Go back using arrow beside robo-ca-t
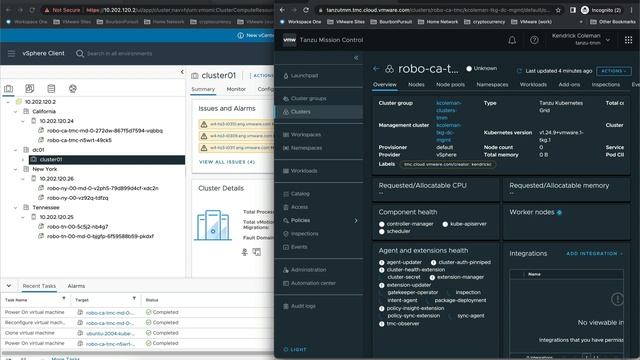 376,69
